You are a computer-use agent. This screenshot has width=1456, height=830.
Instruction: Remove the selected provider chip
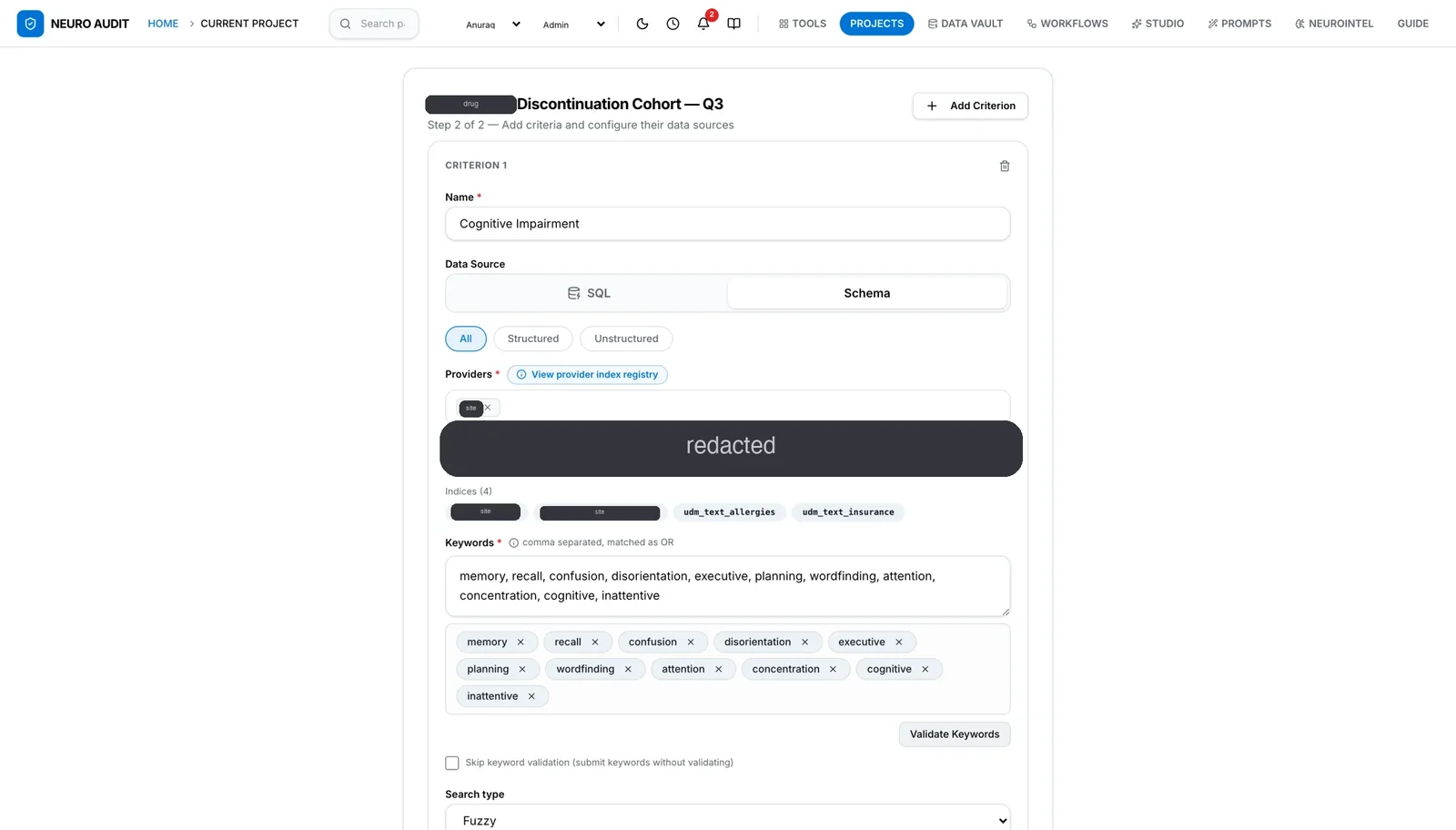[x=488, y=408]
